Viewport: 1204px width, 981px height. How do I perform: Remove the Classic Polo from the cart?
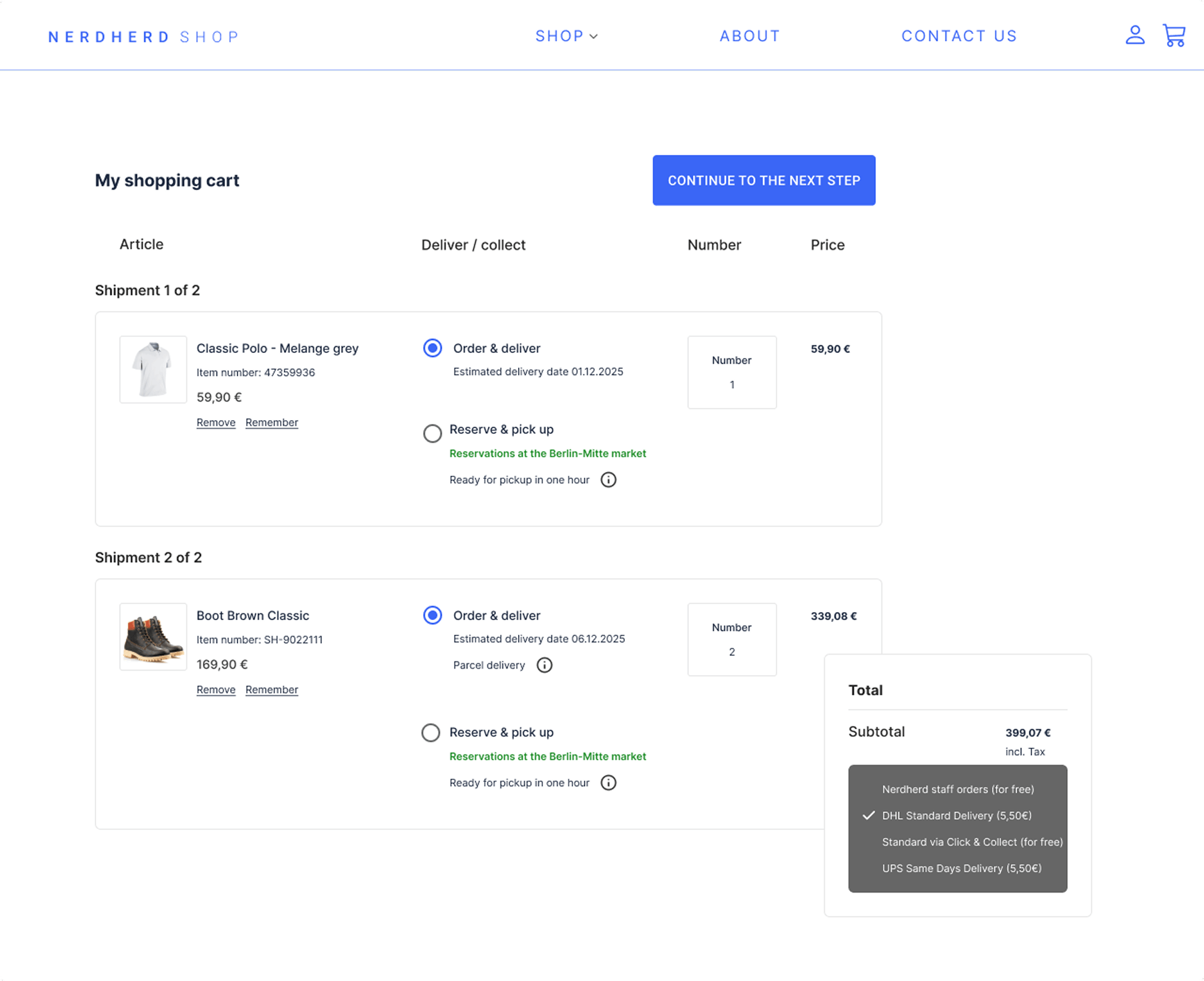(215, 422)
